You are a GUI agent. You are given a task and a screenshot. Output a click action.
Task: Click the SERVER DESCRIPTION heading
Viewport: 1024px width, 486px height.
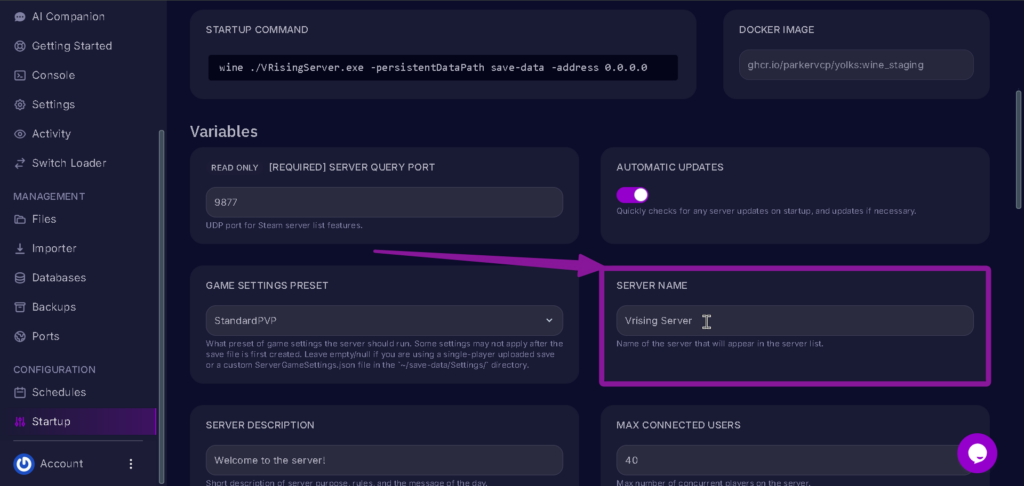point(260,425)
